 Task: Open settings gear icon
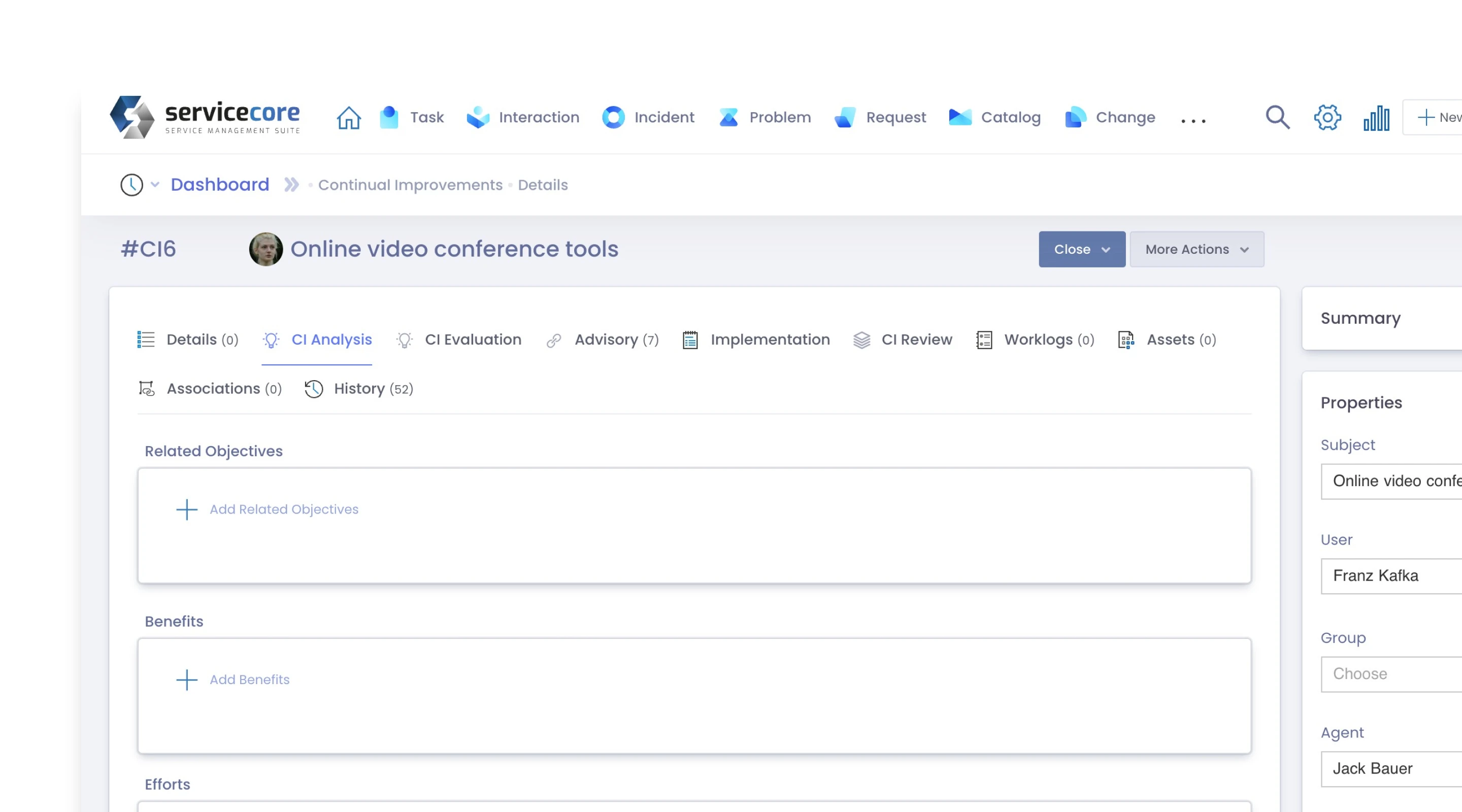pyautogui.click(x=1327, y=117)
